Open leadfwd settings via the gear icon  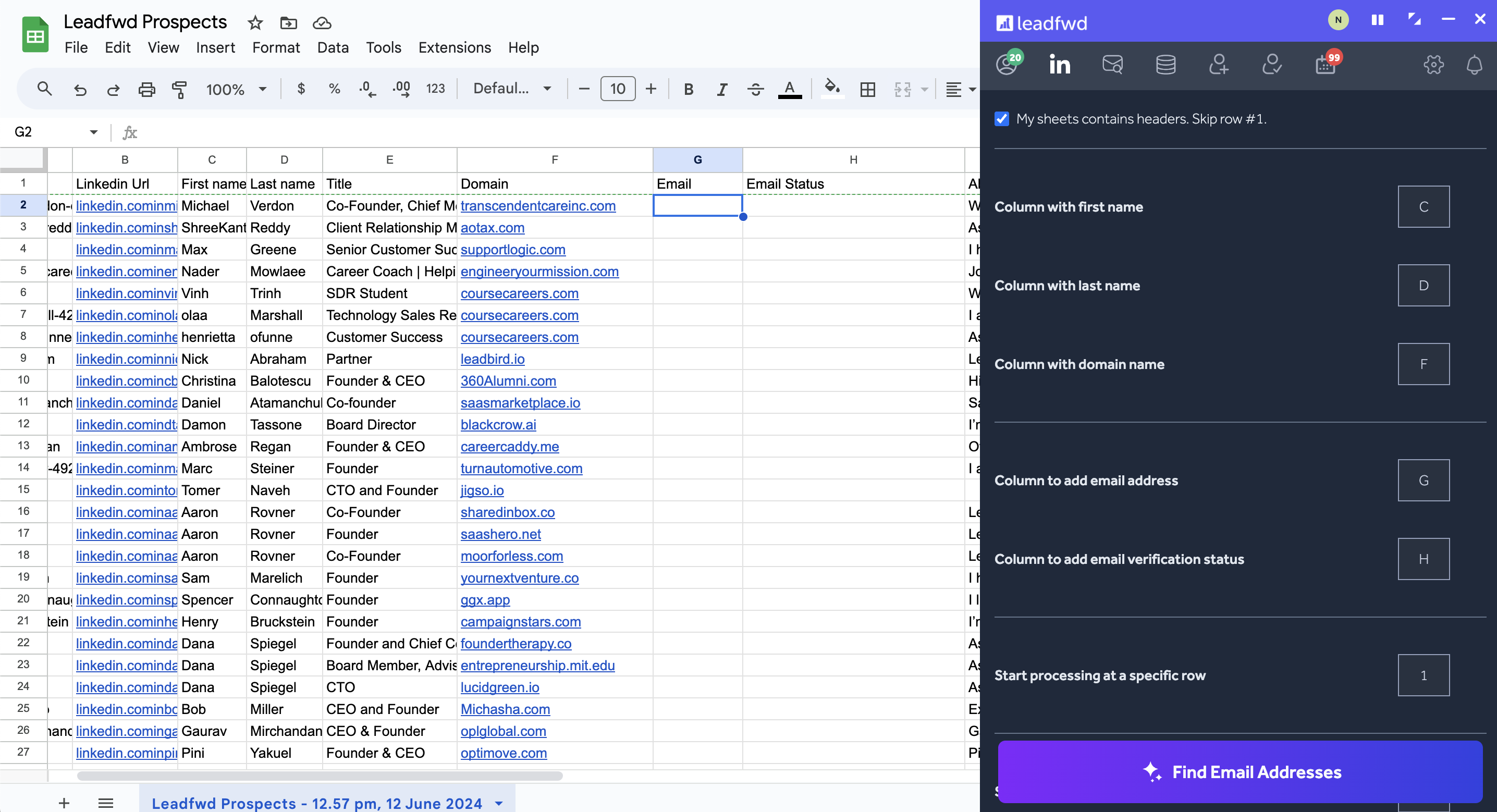point(1433,64)
